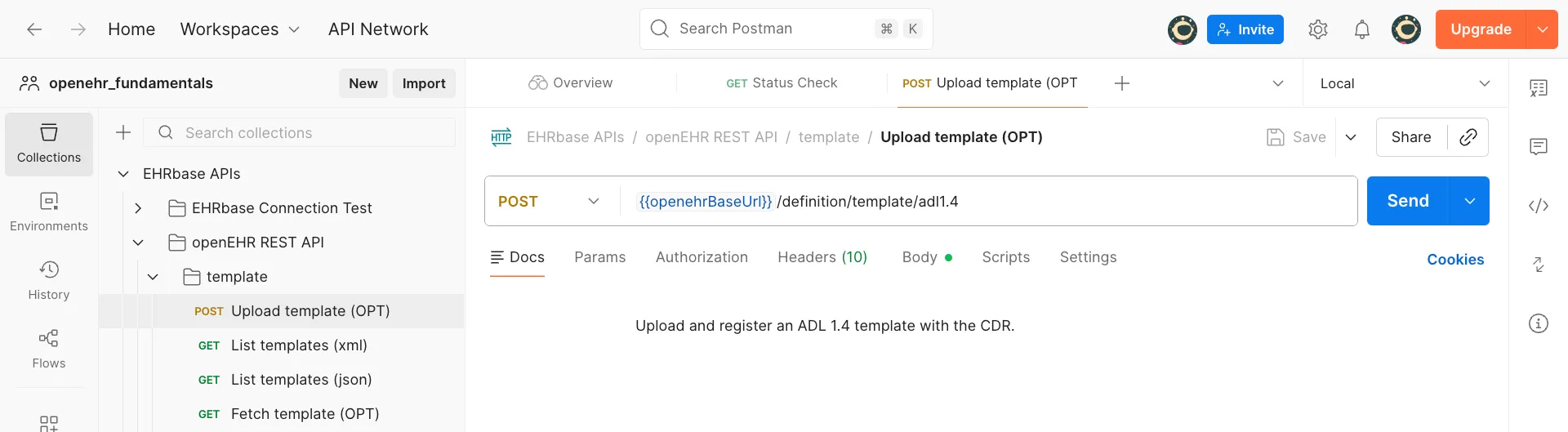Open API Network

[x=378, y=29]
